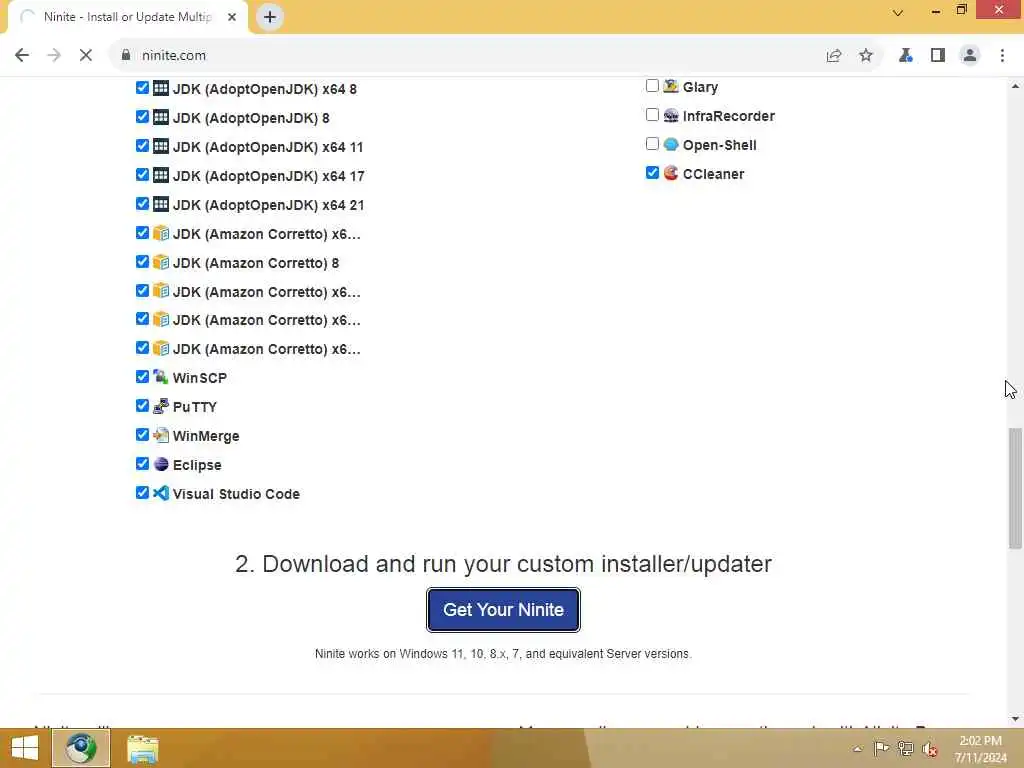This screenshot has height=768, width=1024.
Task: Click the Glary app icon
Action: pyautogui.click(x=671, y=86)
